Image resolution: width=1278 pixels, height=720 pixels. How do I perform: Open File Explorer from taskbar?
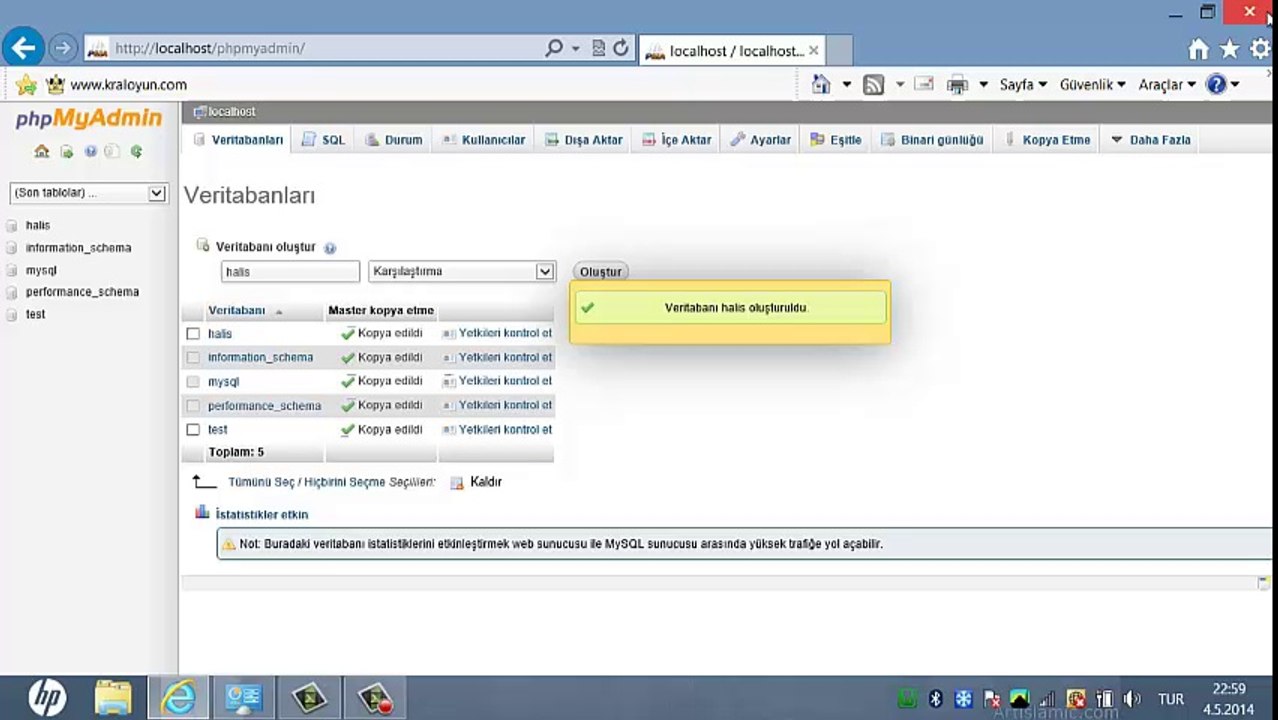coord(113,697)
